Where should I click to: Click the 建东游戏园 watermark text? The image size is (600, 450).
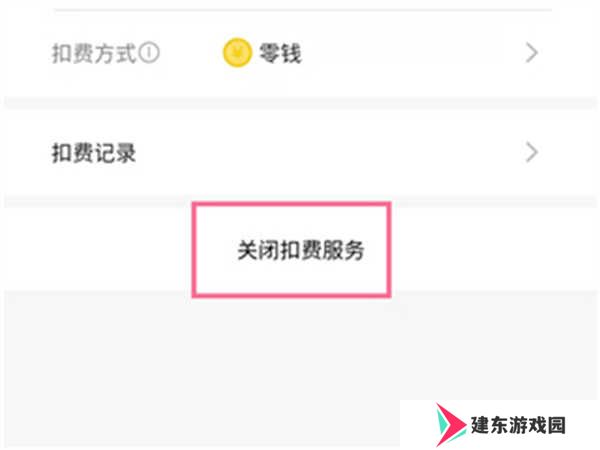(x=518, y=425)
